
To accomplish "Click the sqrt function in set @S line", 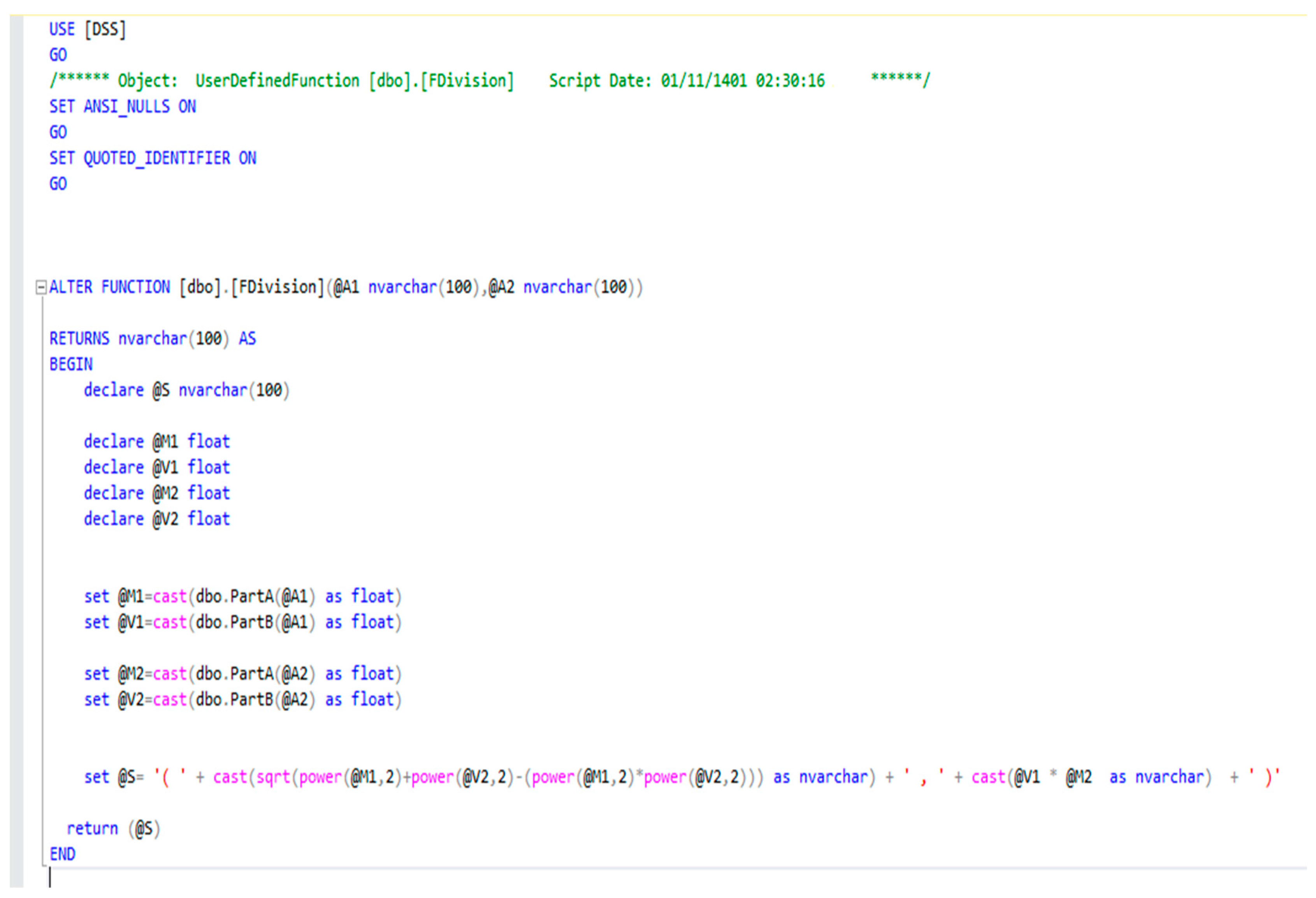I will 273,777.
